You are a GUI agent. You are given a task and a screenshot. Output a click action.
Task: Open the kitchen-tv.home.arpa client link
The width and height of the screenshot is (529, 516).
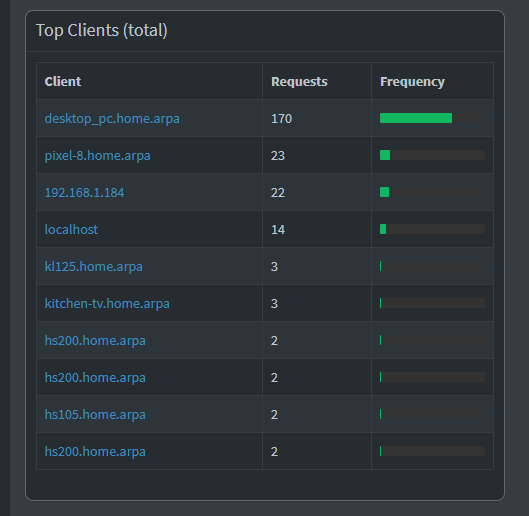click(x=107, y=303)
